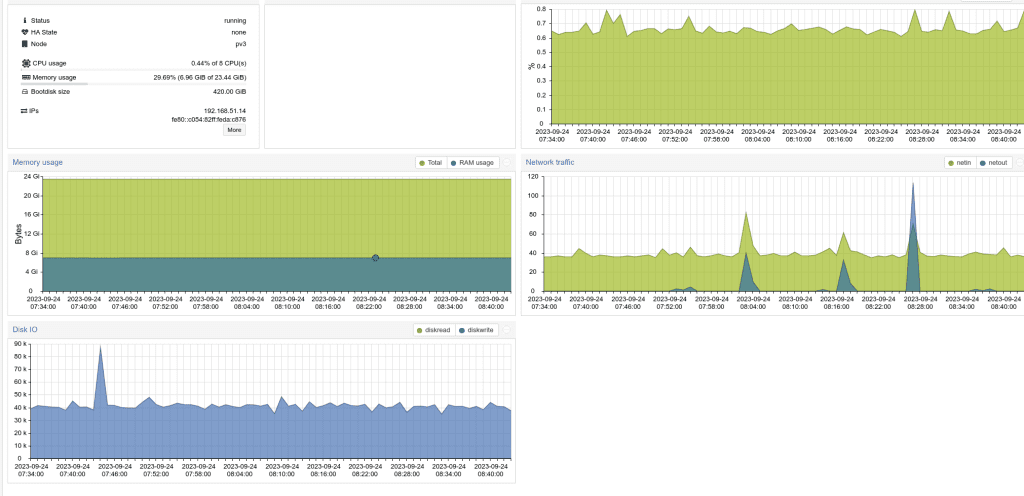Click the round button beside Memory usage legend

tap(506, 163)
